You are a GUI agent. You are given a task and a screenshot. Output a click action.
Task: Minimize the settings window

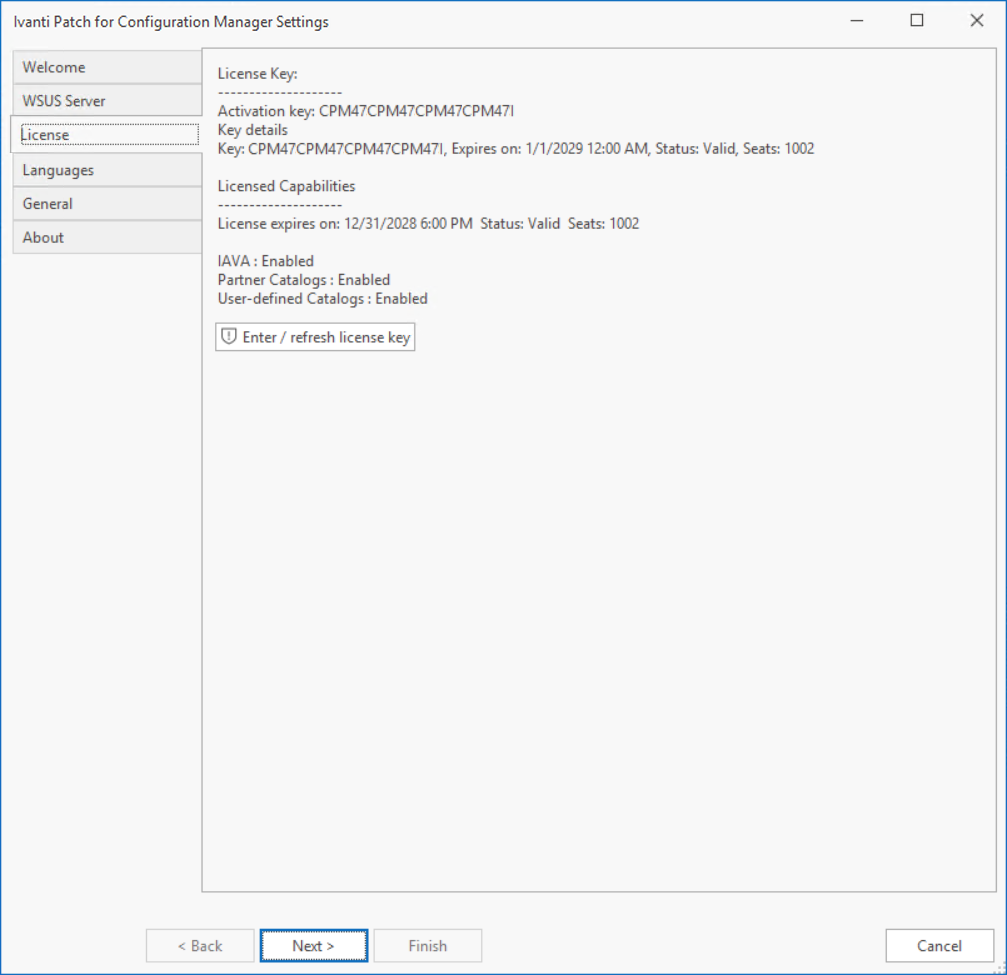coord(857,21)
